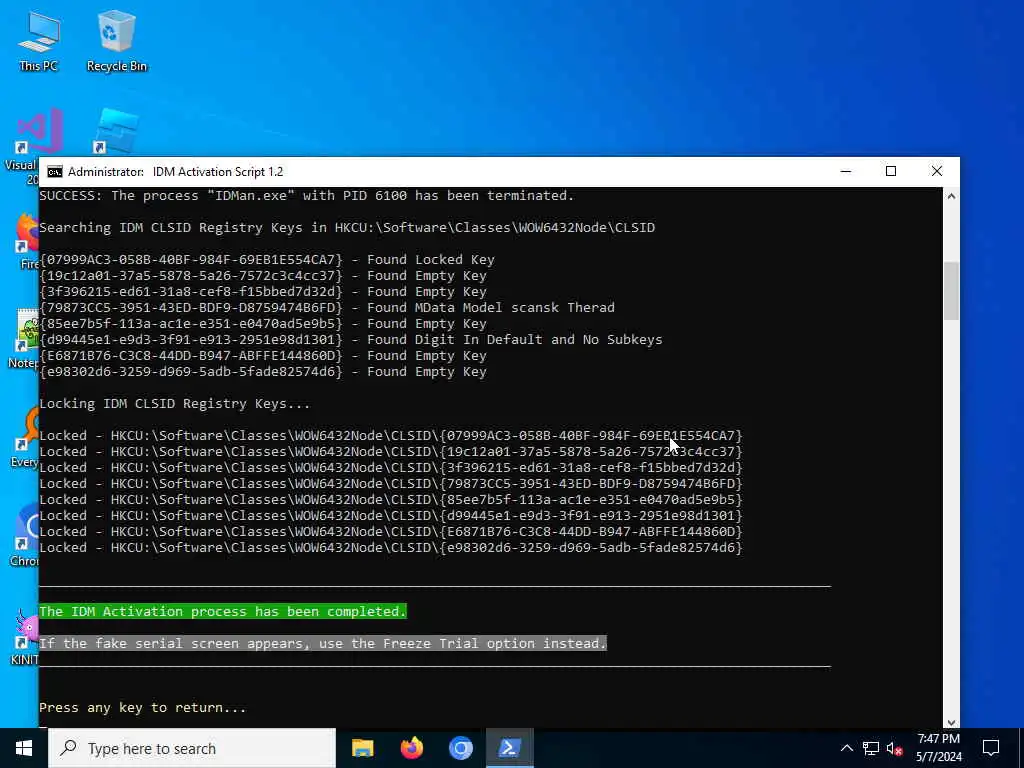
Task: Click the Windows Start button
Action: [x=24, y=748]
